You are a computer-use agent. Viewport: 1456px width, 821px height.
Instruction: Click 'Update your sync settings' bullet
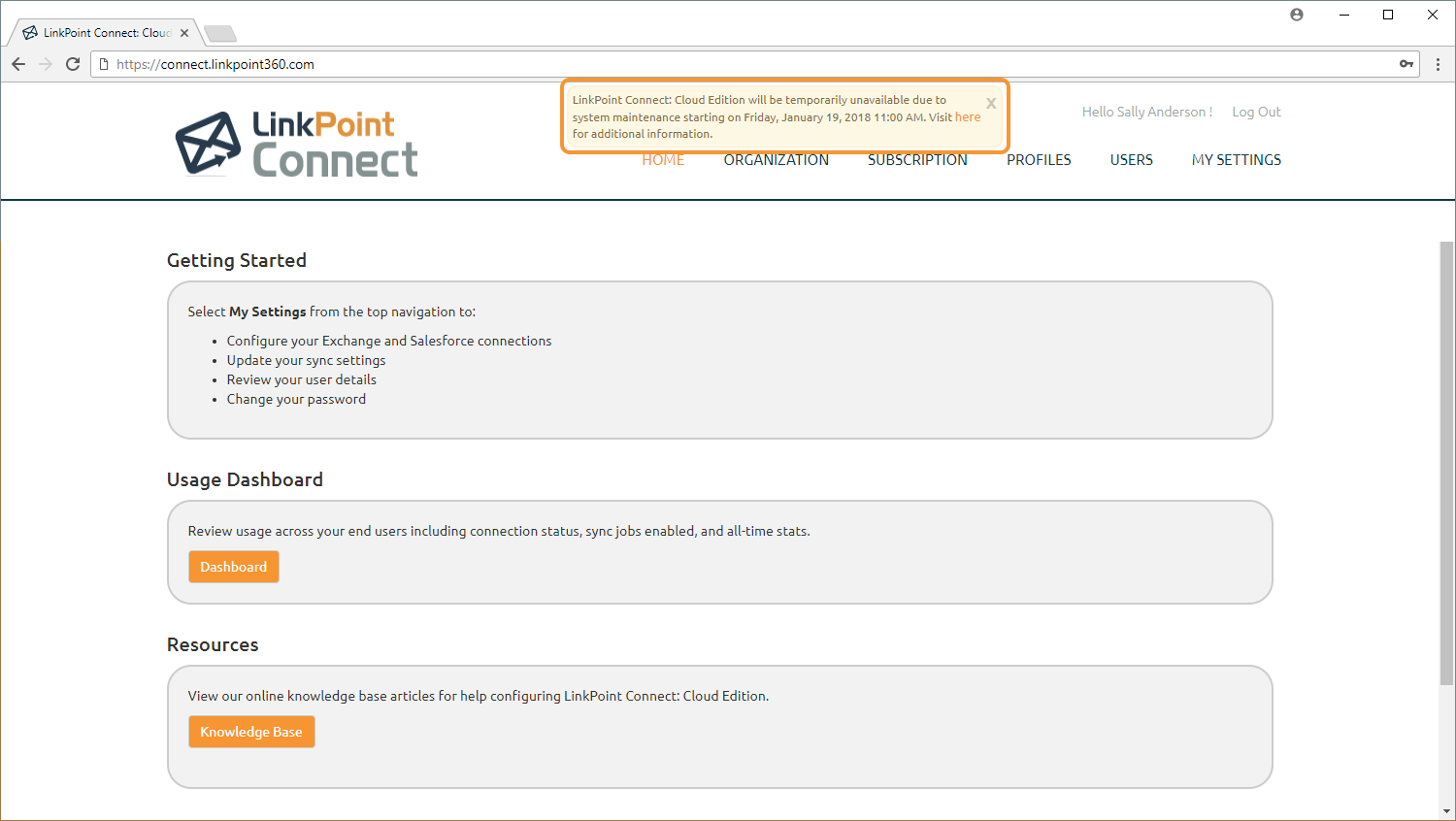tap(306, 360)
